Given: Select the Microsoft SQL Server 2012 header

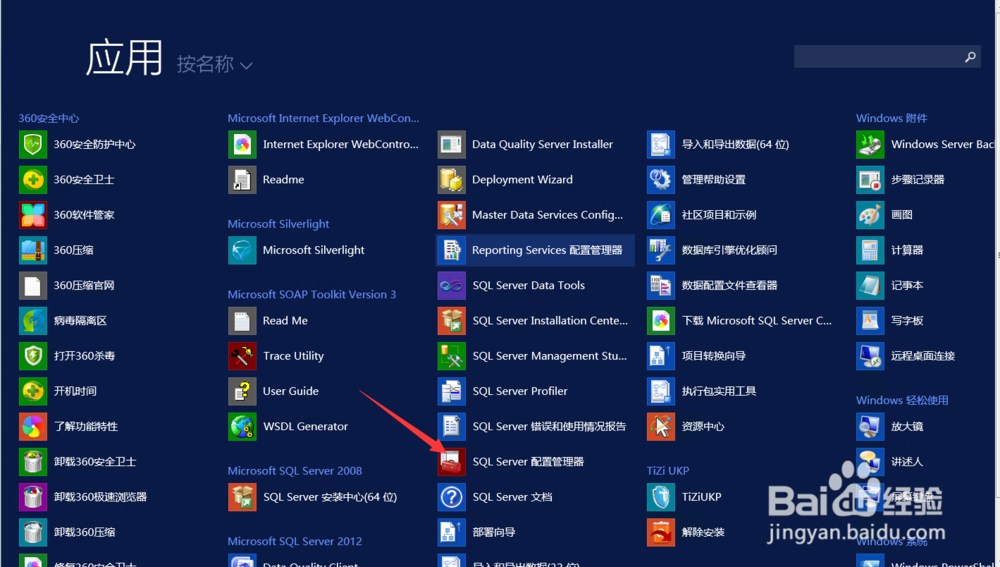Looking at the screenshot, I should 295,541.
